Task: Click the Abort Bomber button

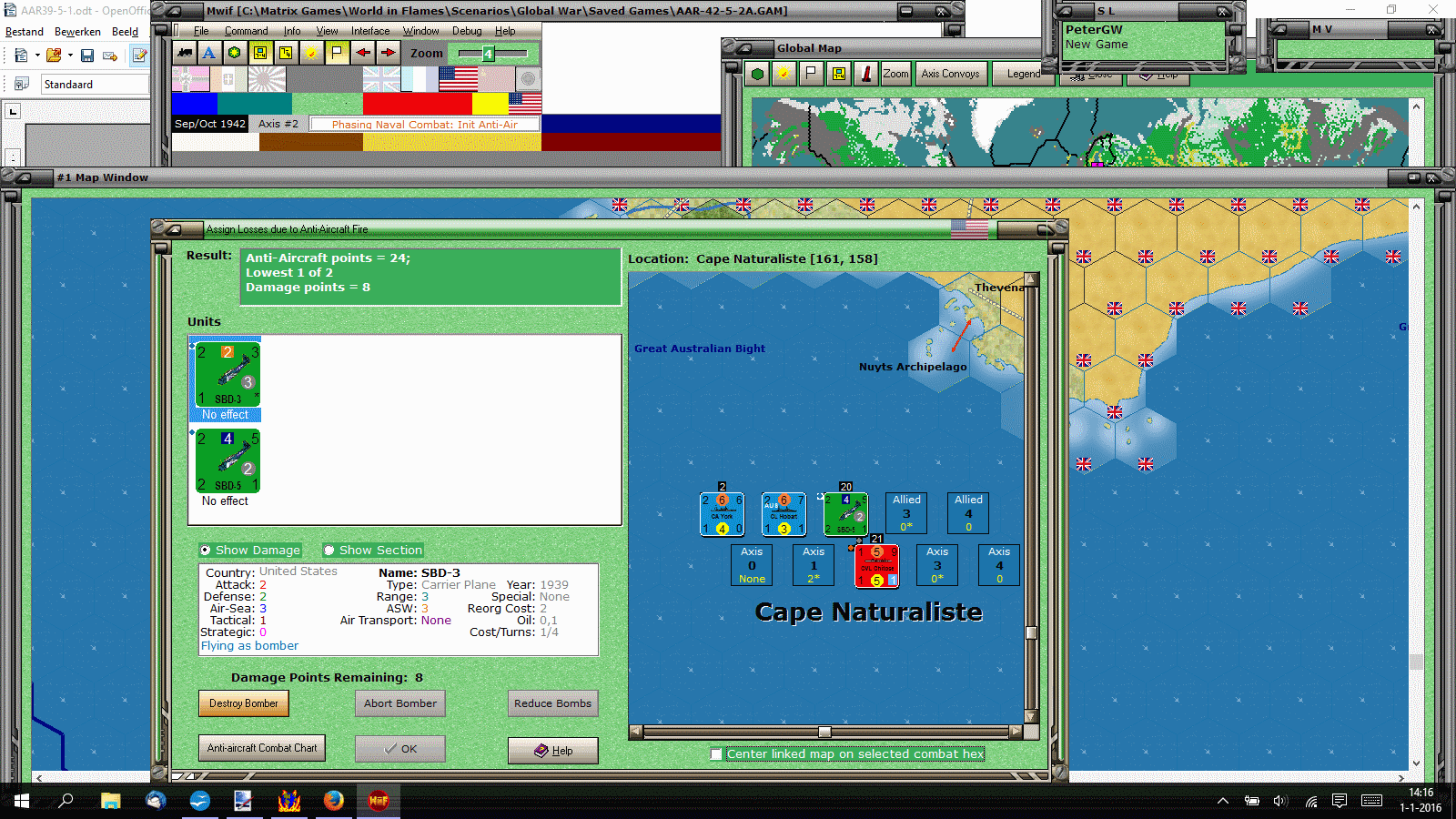Action: click(x=400, y=703)
